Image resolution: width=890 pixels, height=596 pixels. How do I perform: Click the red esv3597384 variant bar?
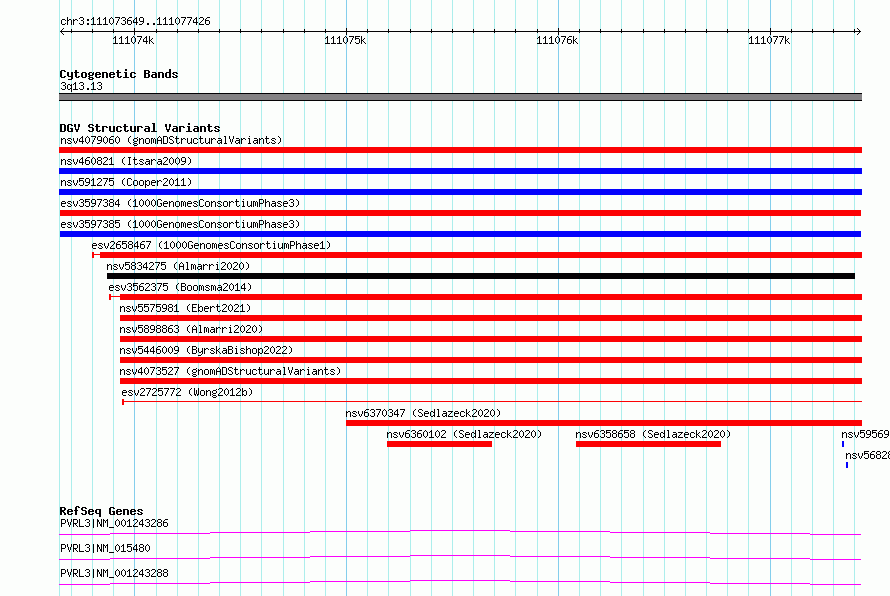(x=460, y=213)
